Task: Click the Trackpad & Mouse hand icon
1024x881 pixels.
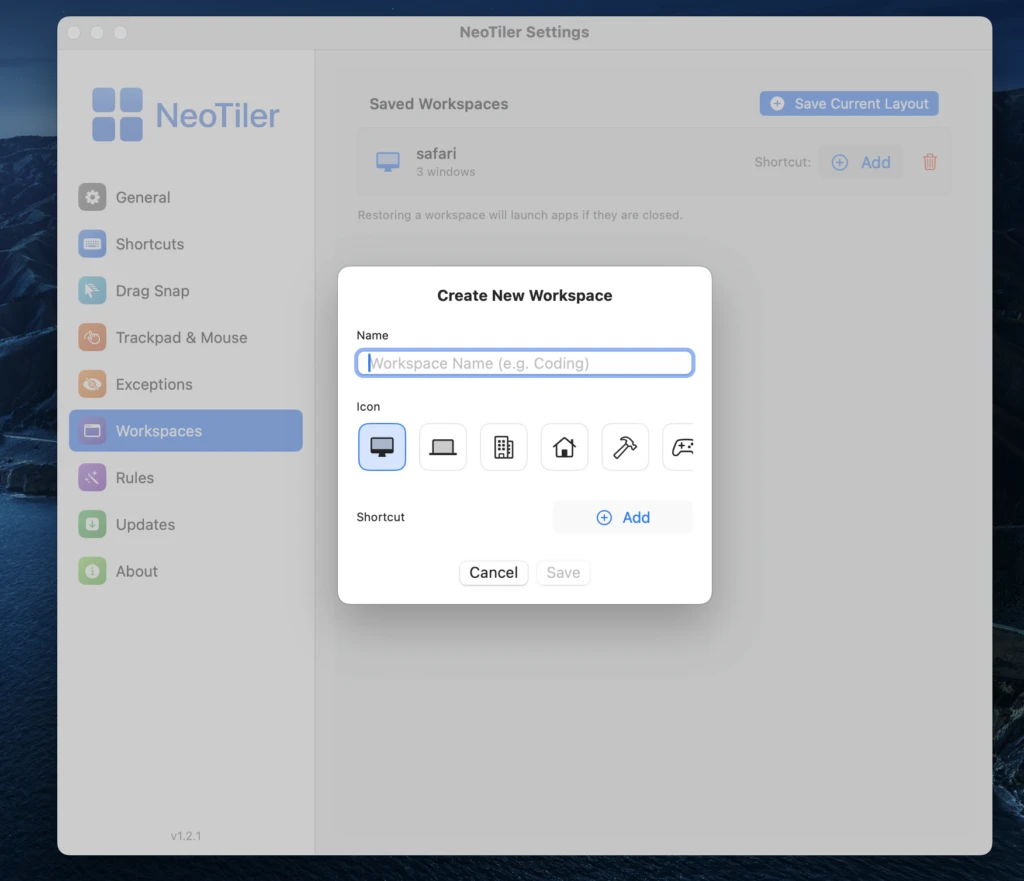Action: [92, 338]
